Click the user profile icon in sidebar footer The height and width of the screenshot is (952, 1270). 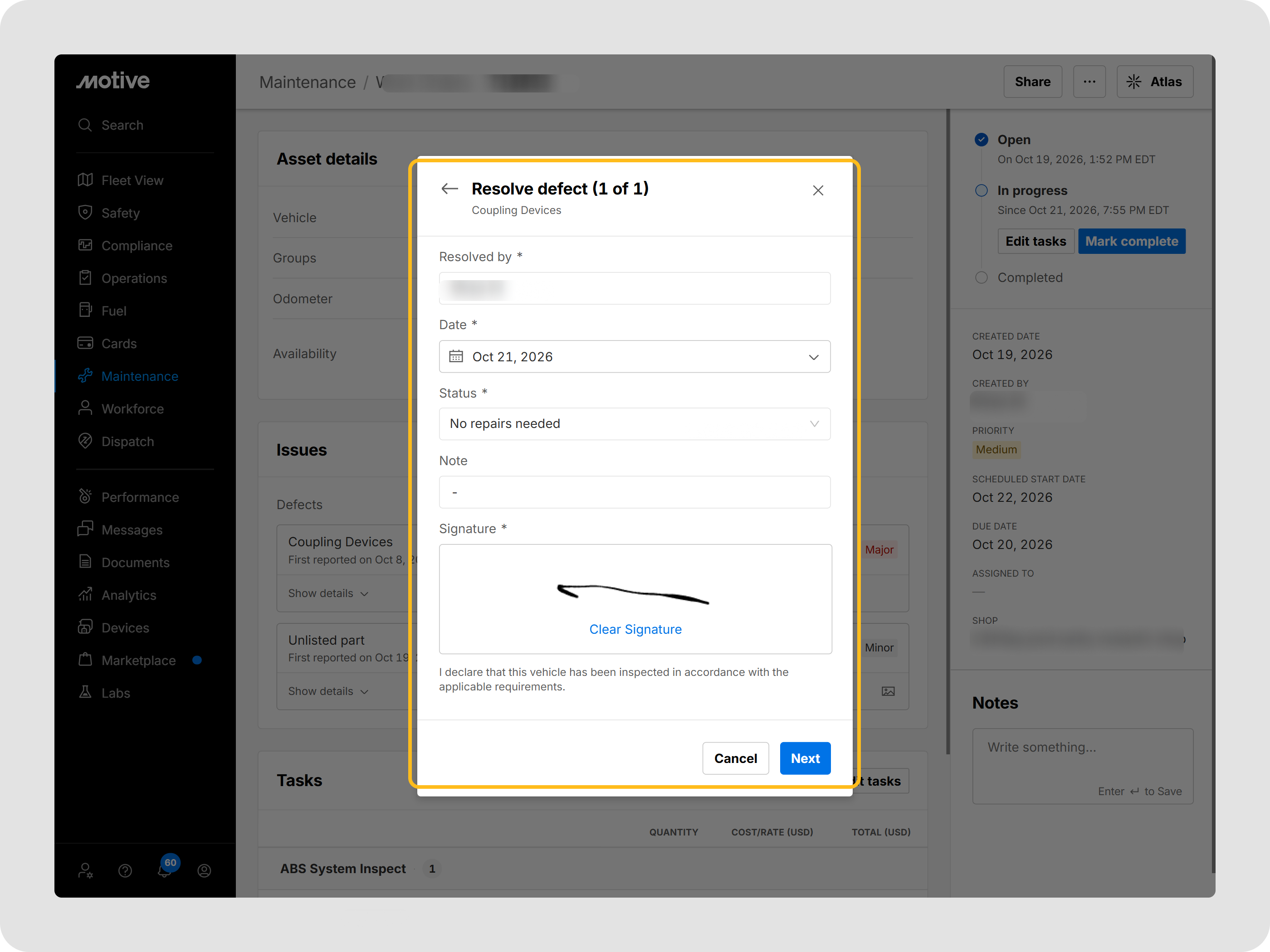point(205,871)
